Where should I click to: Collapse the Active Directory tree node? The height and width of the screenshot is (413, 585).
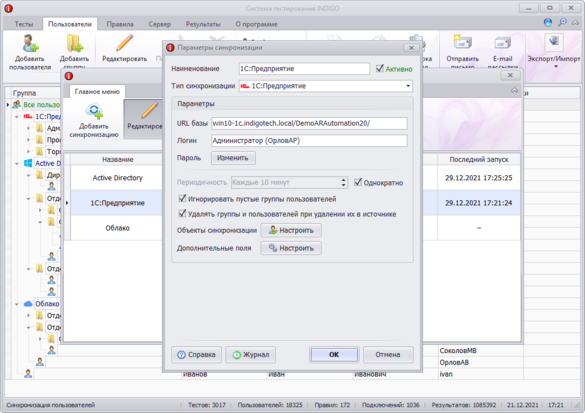(16, 163)
